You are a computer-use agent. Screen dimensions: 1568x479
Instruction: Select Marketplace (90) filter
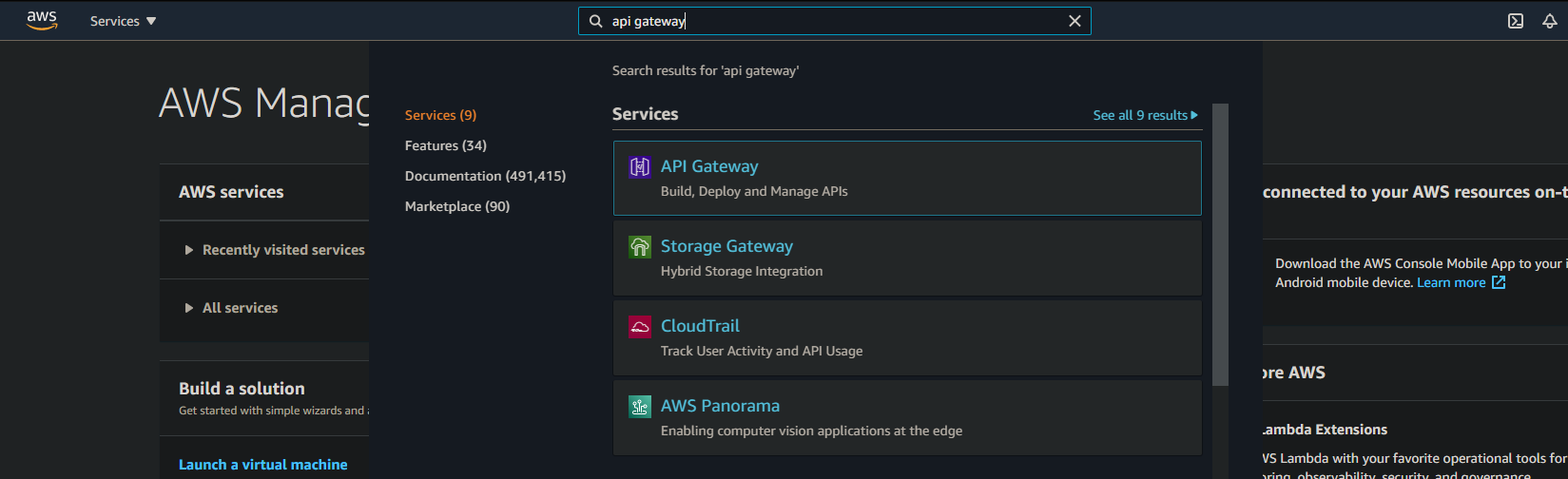coord(457,206)
